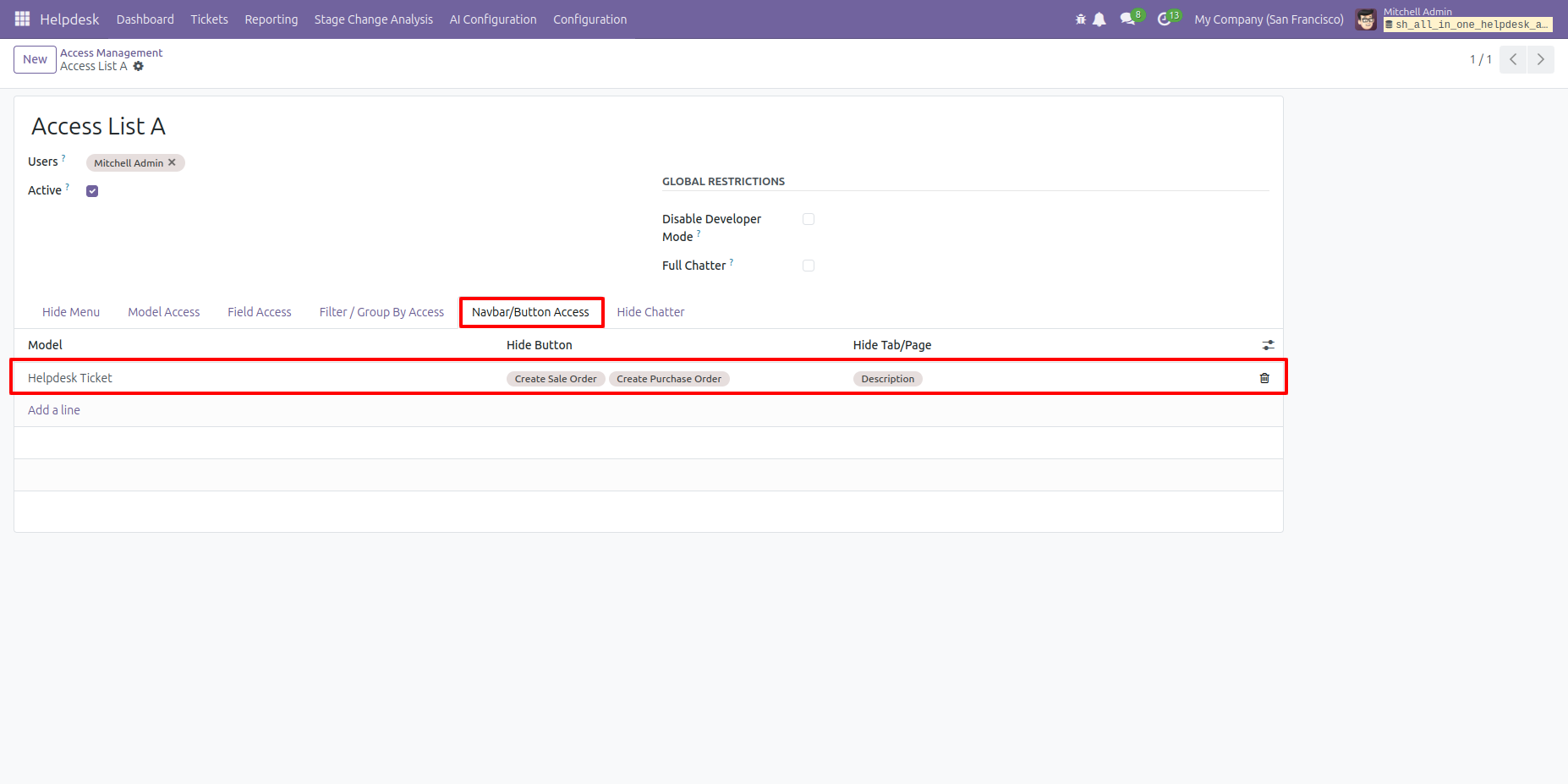Open the activities clock icon
The height and width of the screenshot is (784, 1568).
click(1165, 19)
